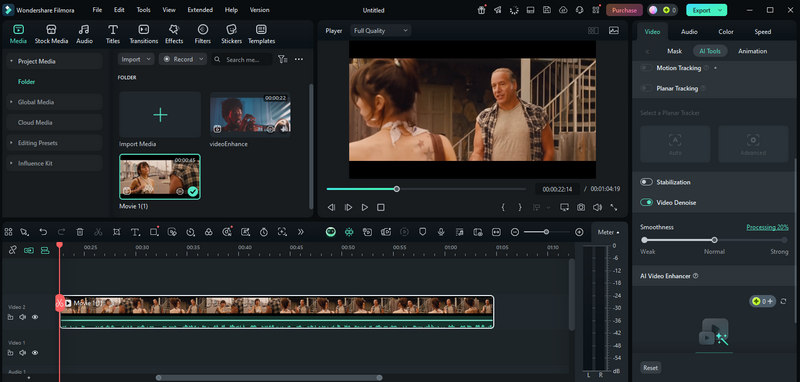The height and width of the screenshot is (382, 800).
Task: Select the Mask sub-tab
Action: 674,51
